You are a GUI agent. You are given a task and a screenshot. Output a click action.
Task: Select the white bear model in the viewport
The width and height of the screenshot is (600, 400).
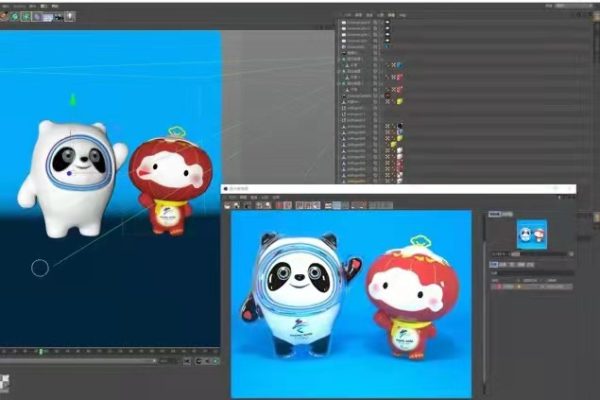(72, 179)
